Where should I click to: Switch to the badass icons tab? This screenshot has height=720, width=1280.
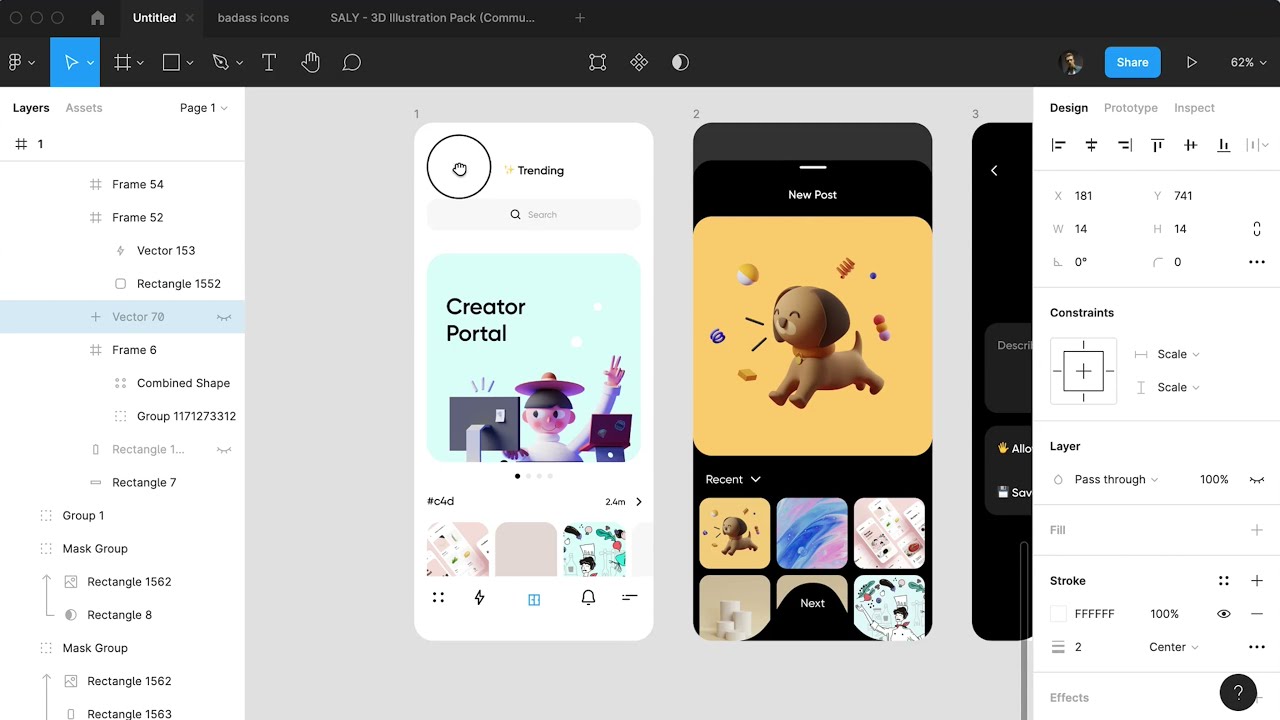pos(253,17)
